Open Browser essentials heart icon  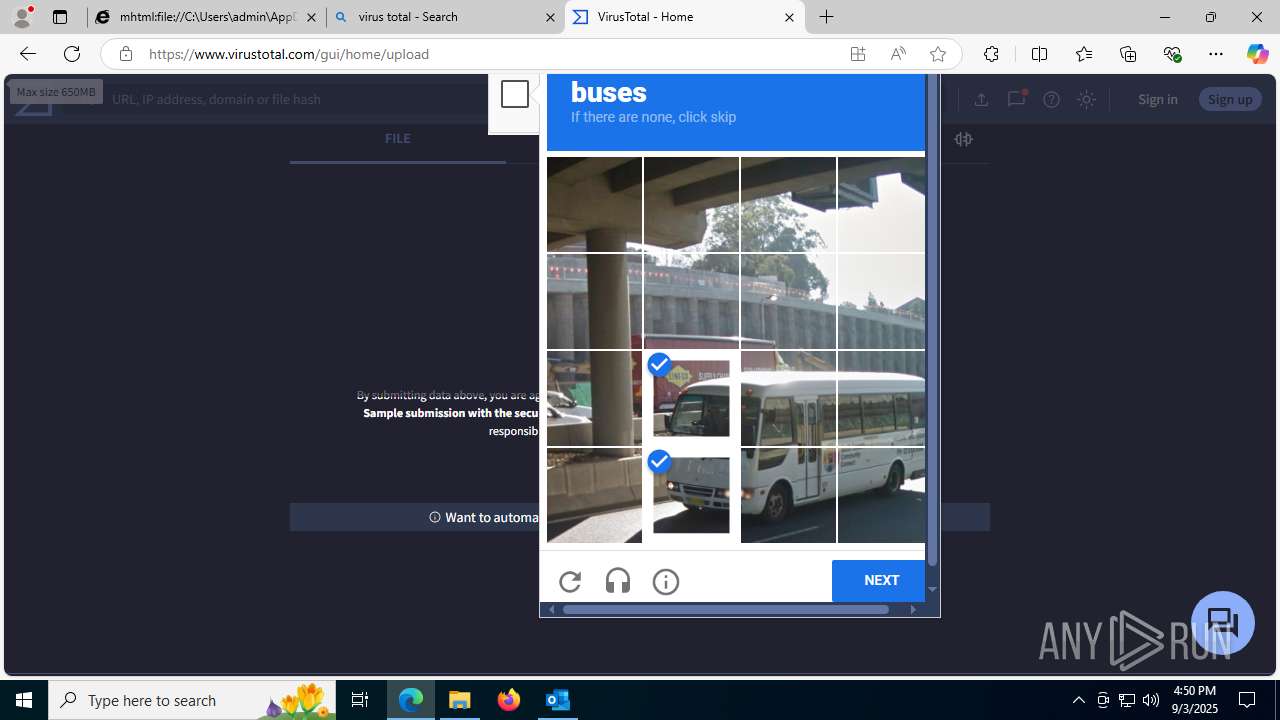(x=1172, y=54)
